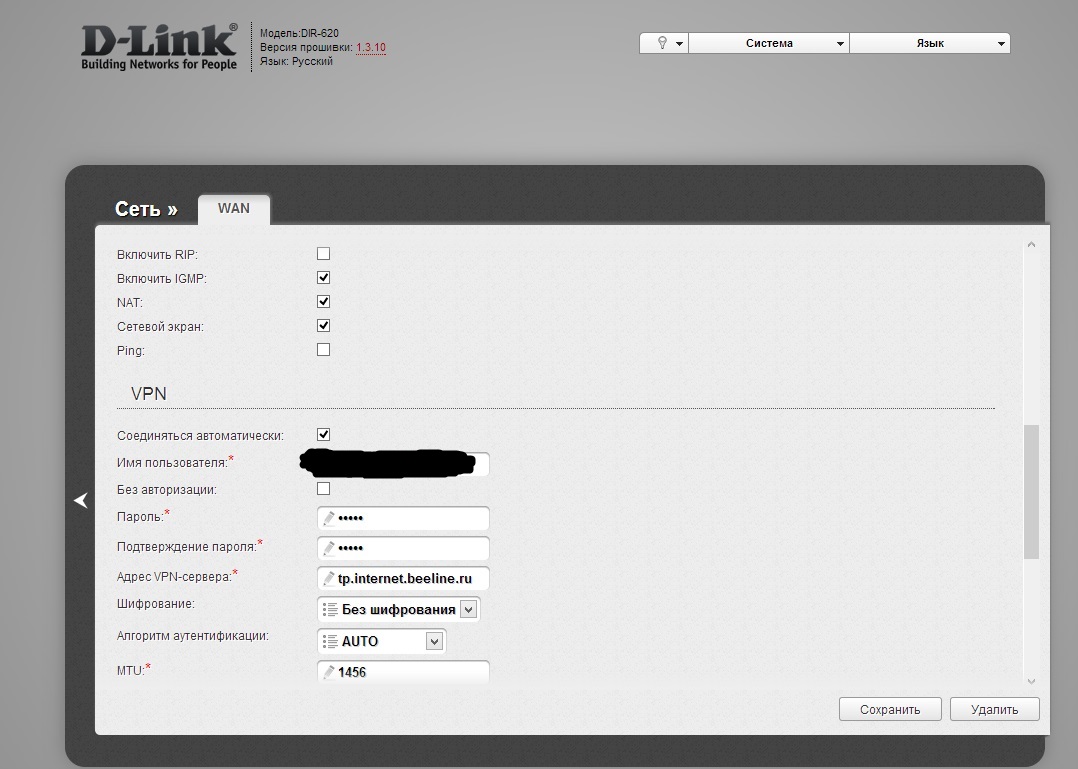Open the Язык dropdown menu
Viewport: 1078px width, 769px height.
(930, 43)
